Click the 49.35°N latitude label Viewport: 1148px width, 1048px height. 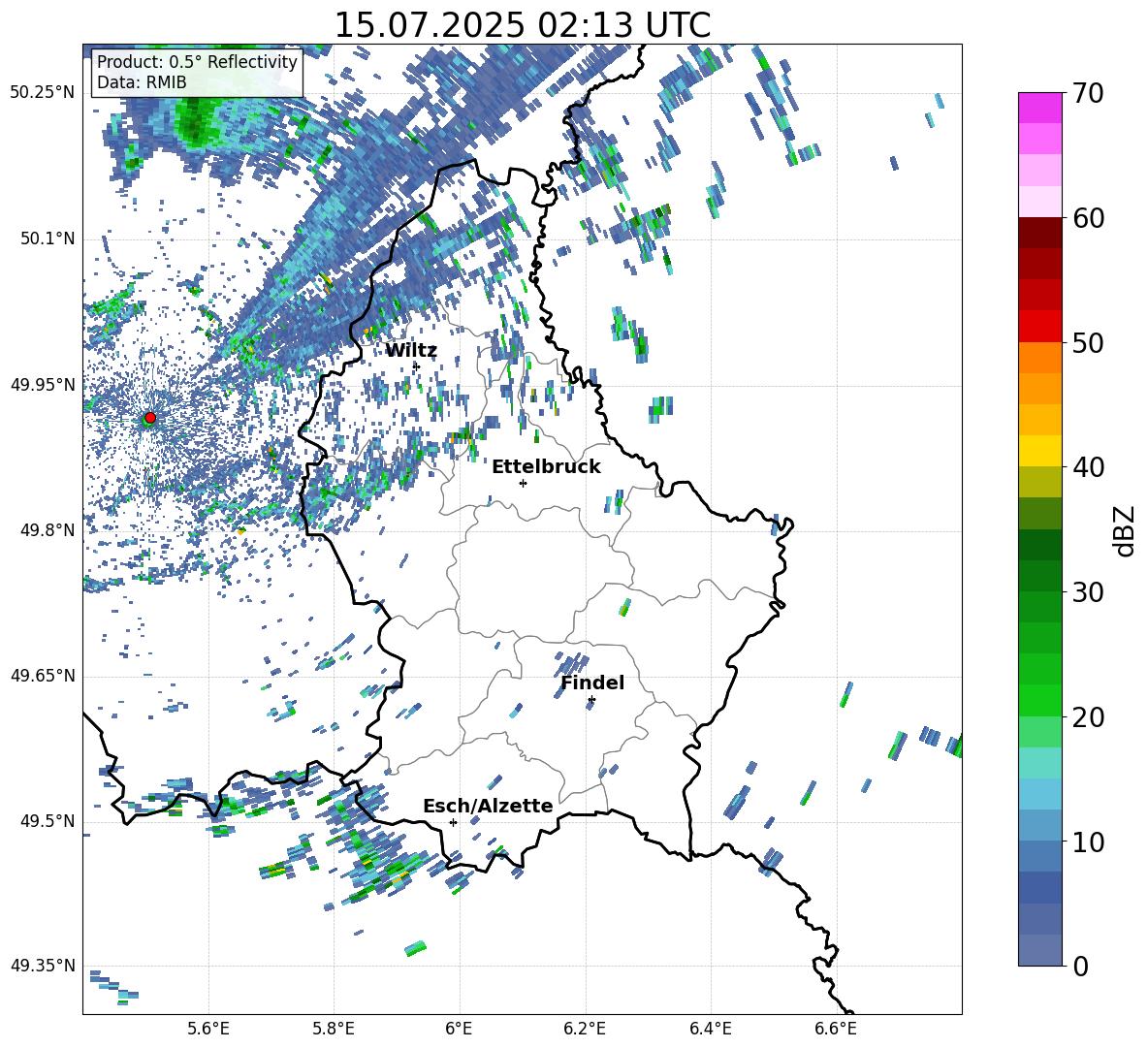(x=43, y=966)
